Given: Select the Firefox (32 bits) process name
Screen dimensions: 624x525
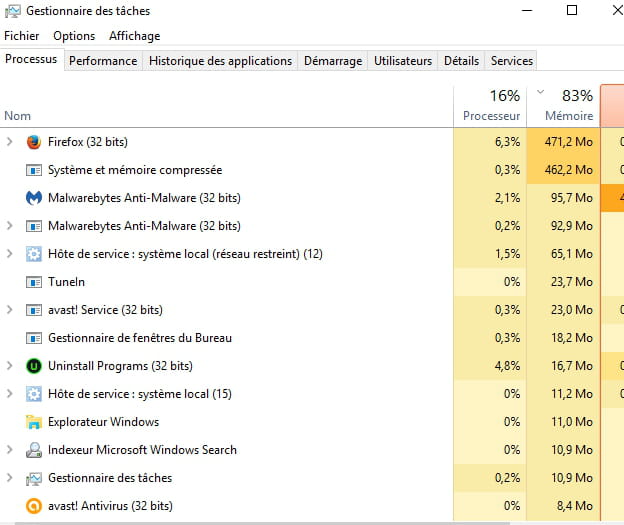Looking at the screenshot, I should pos(88,142).
